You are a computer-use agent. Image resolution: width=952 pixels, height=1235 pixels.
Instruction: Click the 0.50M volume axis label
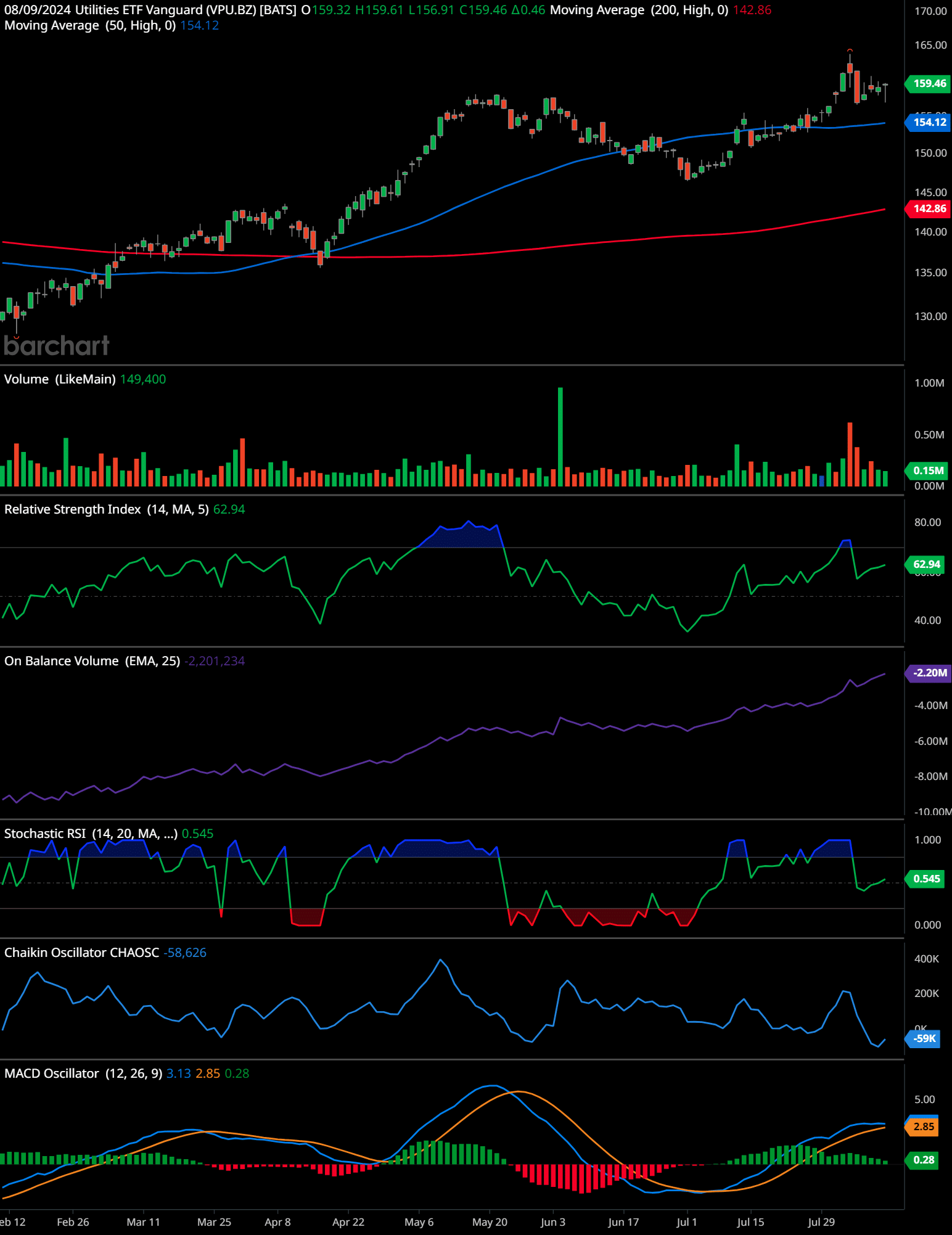pyautogui.click(x=929, y=435)
